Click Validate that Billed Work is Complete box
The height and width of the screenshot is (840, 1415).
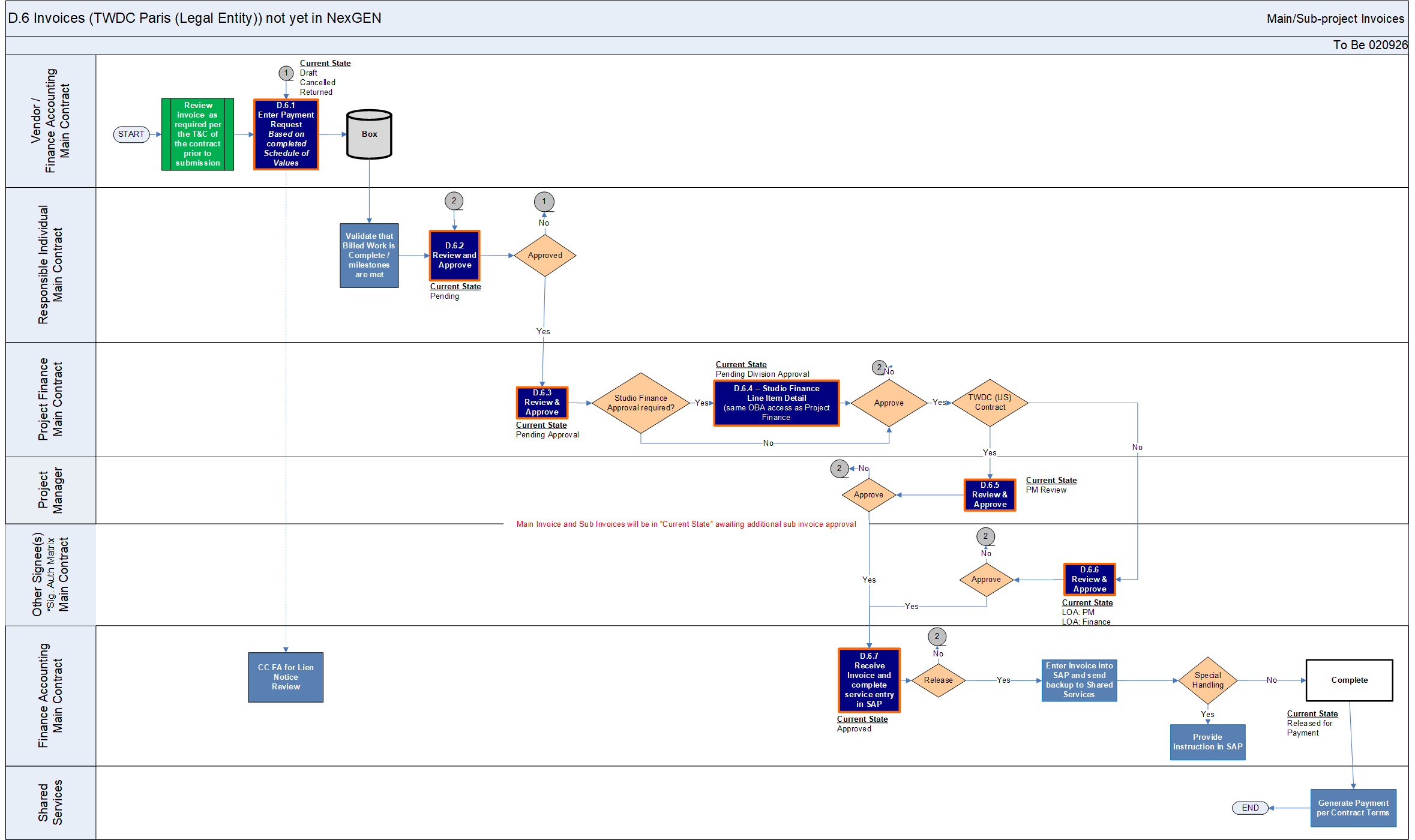tap(369, 256)
